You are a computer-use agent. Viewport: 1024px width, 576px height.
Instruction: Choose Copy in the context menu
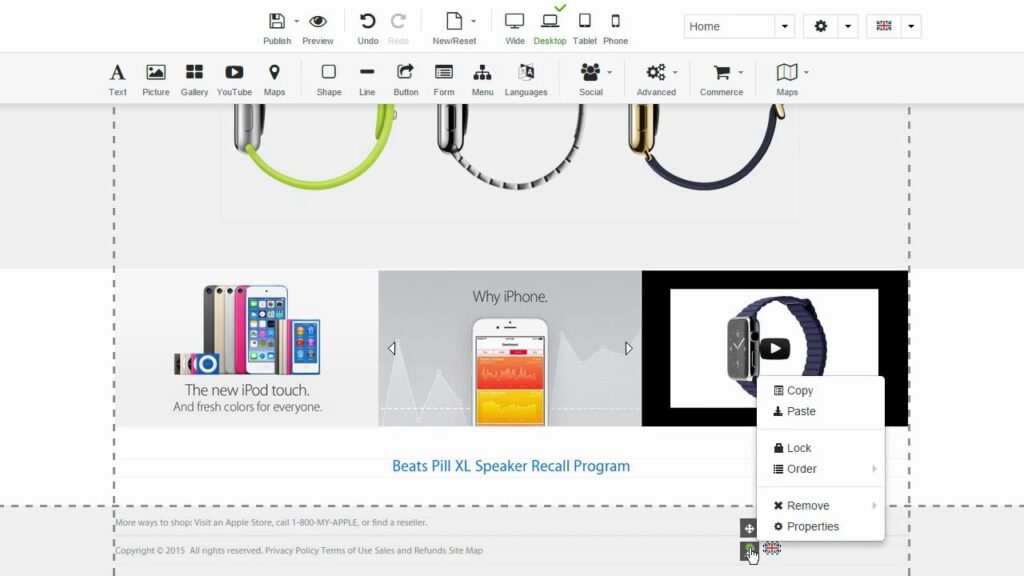(799, 391)
